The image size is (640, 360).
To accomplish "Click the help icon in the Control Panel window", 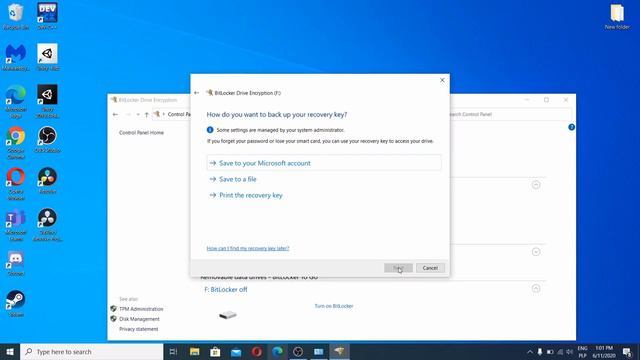I will (571, 127).
